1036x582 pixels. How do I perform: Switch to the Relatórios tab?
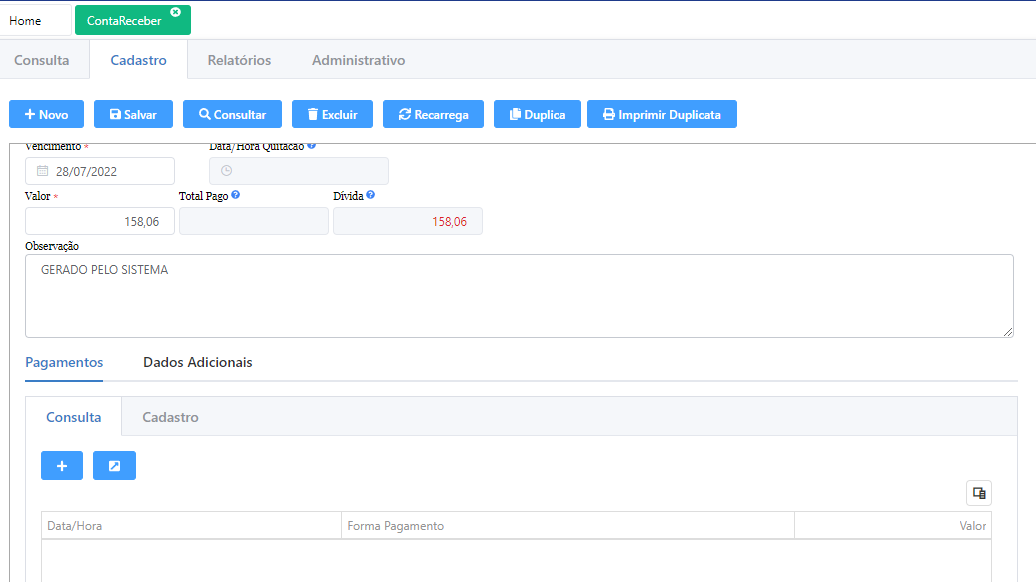239,60
